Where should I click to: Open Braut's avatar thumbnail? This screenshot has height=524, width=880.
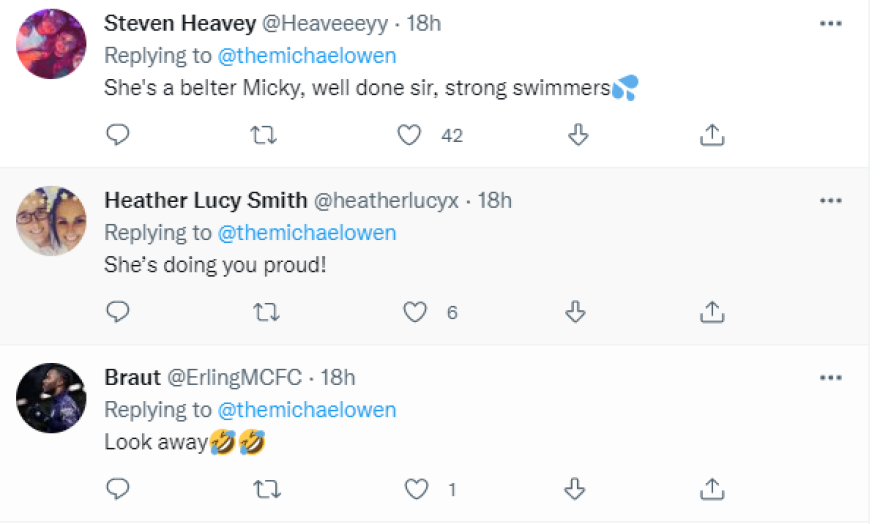tap(51, 397)
